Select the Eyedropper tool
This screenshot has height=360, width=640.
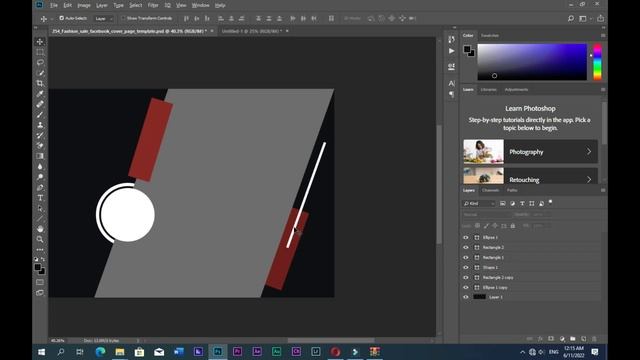point(40,94)
